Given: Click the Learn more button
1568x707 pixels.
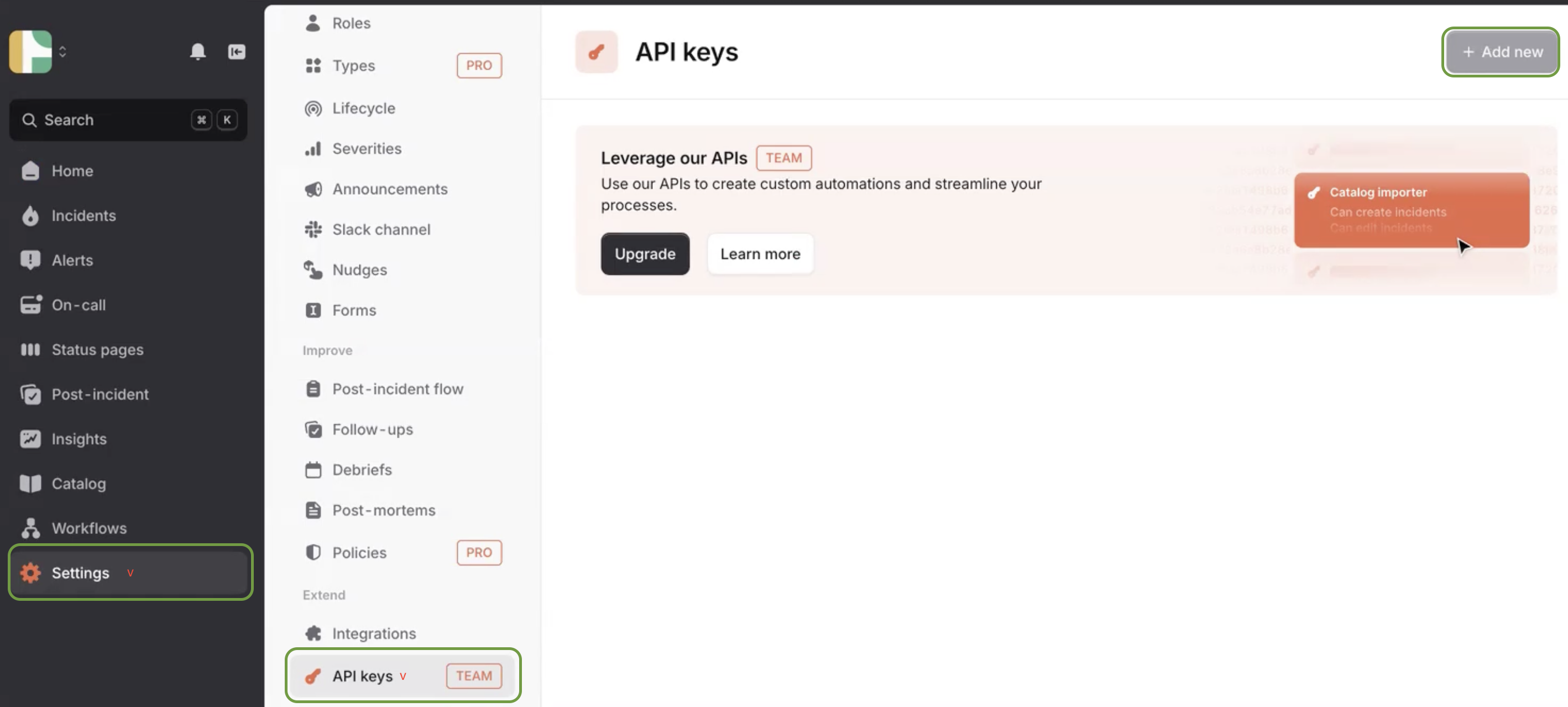Looking at the screenshot, I should (760, 254).
